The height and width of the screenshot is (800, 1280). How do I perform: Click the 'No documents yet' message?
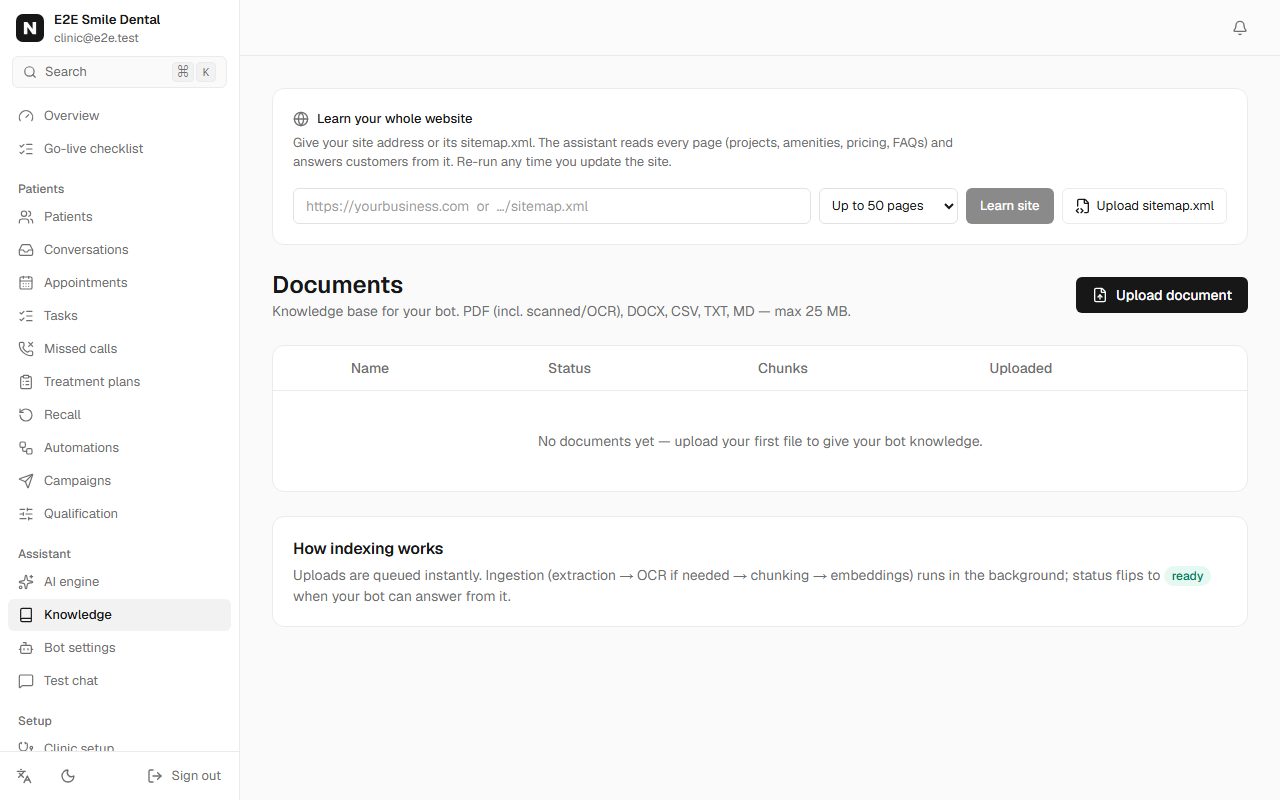coord(760,441)
